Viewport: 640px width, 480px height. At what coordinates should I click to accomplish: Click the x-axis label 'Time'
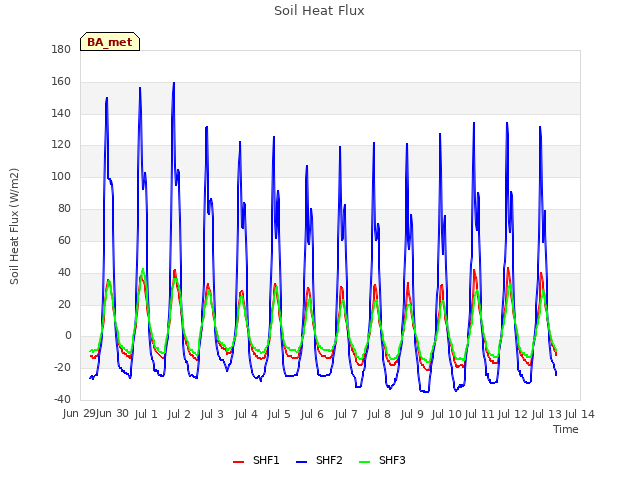pos(566,429)
